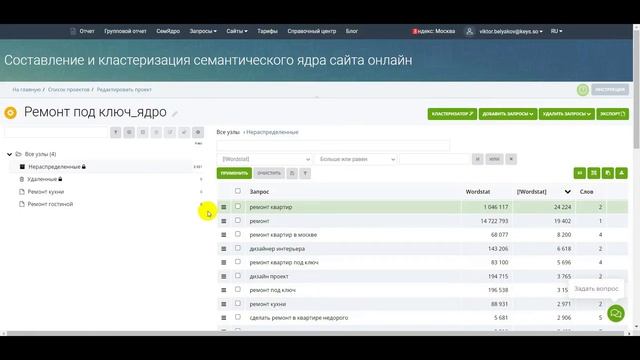Viewport: 640px width, 360px height.
Task: Check the 'ремонт квартир в москве' checkbox
Action: tap(238, 234)
